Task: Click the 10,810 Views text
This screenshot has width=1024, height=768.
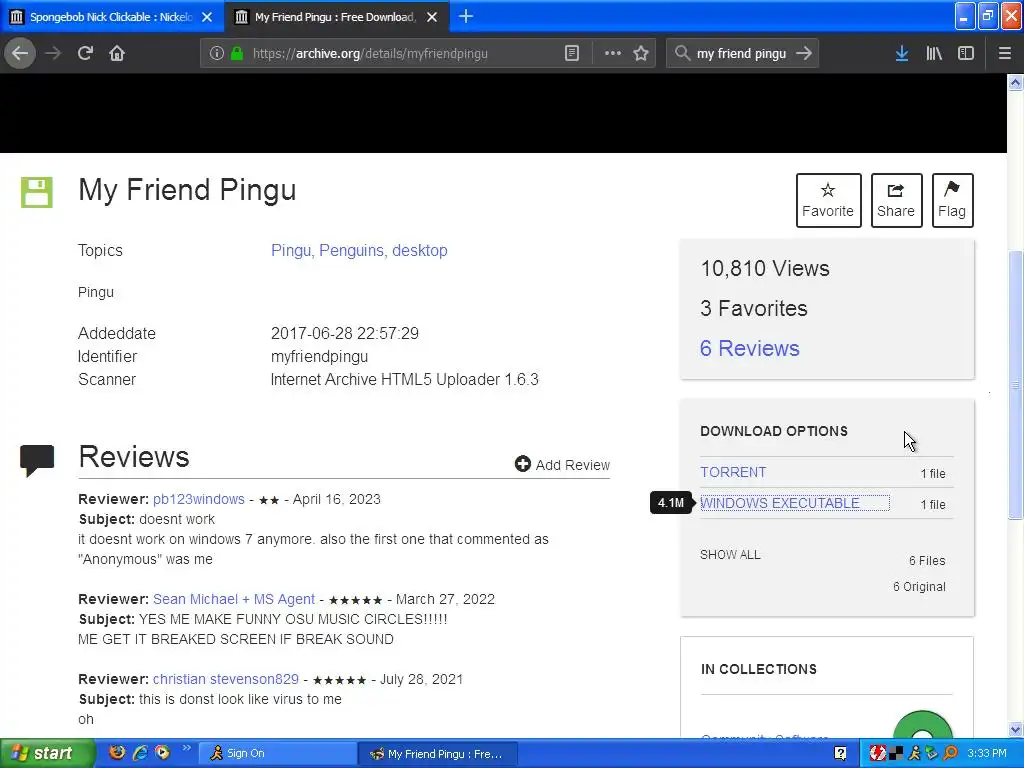Action: click(x=765, y=268)
